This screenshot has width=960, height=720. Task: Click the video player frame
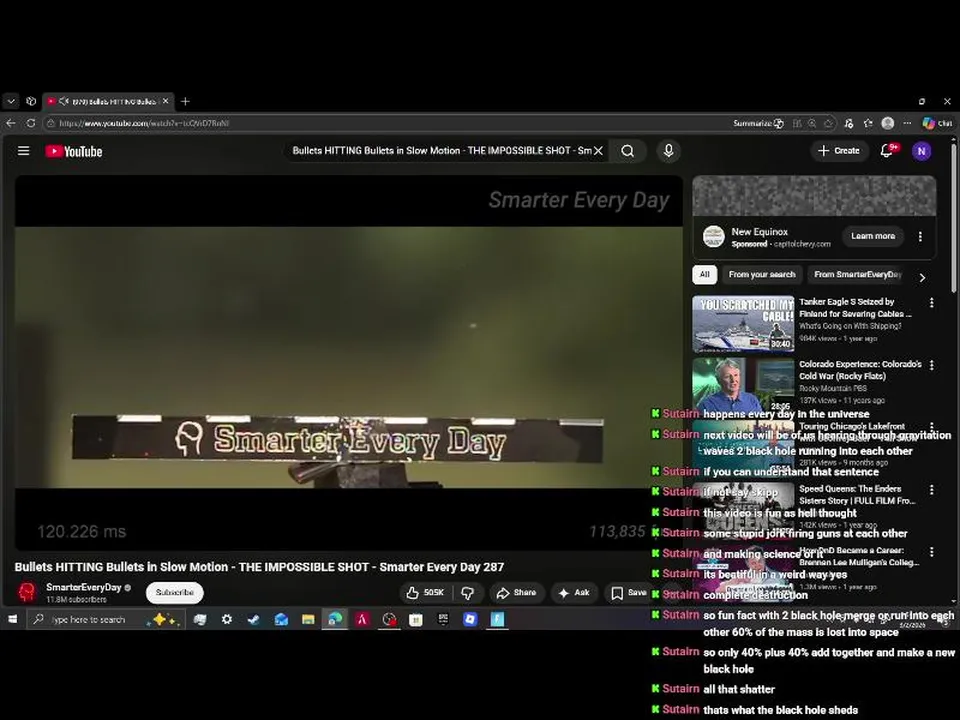348,362
